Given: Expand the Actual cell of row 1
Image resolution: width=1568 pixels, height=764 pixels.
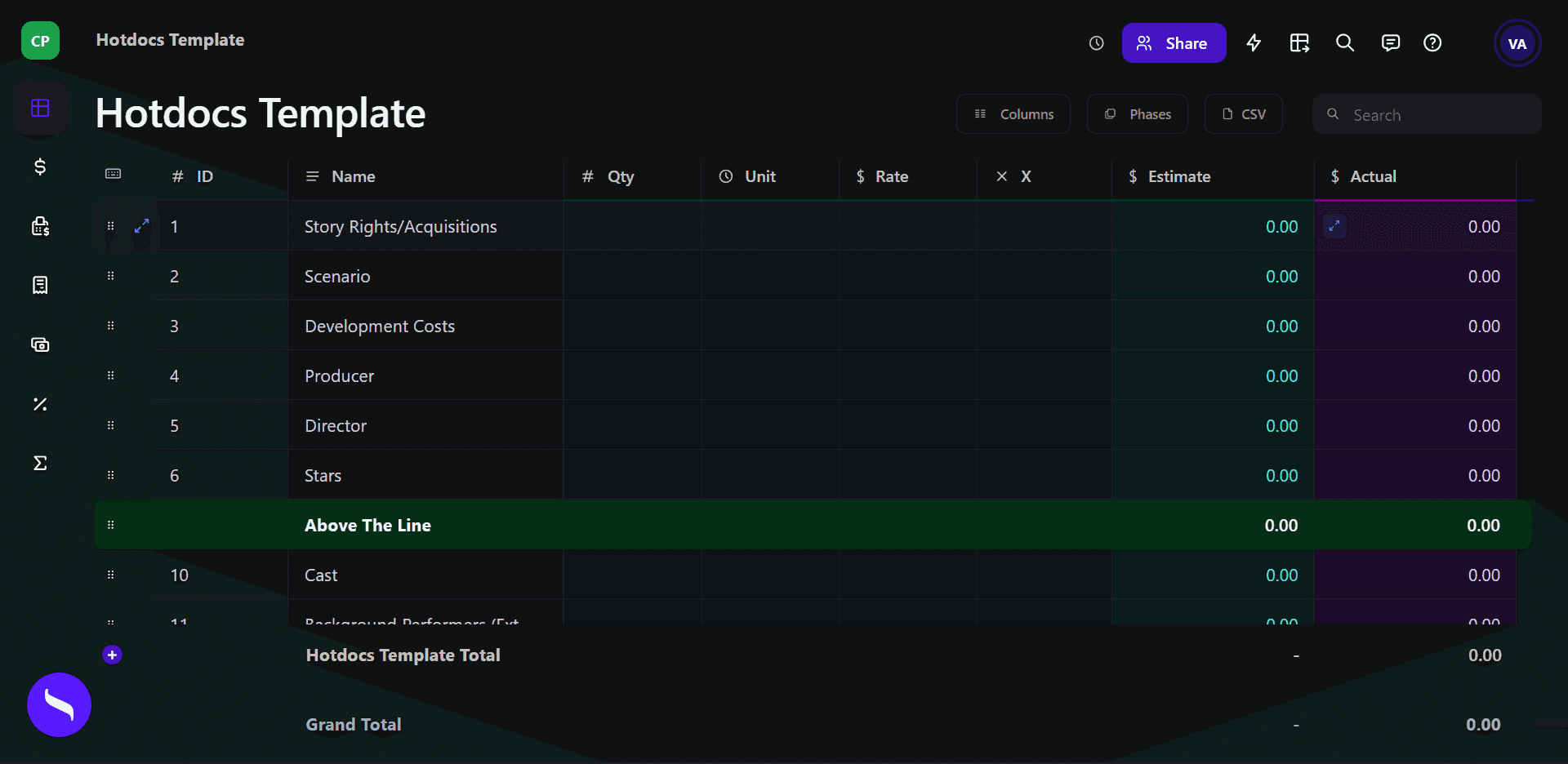Looking at the screenshot, I should coord(1334,226).
